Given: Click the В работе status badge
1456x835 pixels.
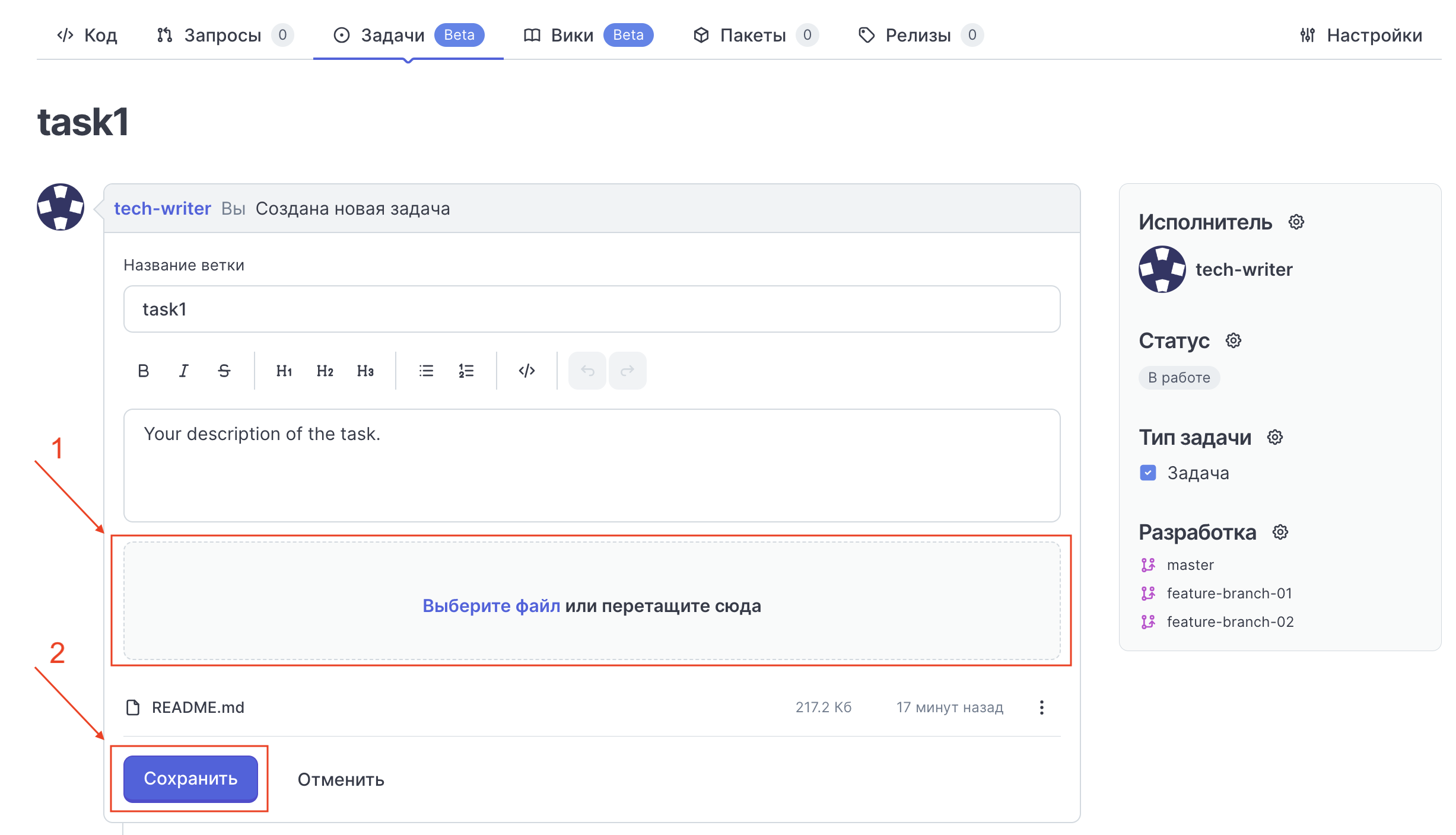Looking at the screenshot, I should point(1179,377).
